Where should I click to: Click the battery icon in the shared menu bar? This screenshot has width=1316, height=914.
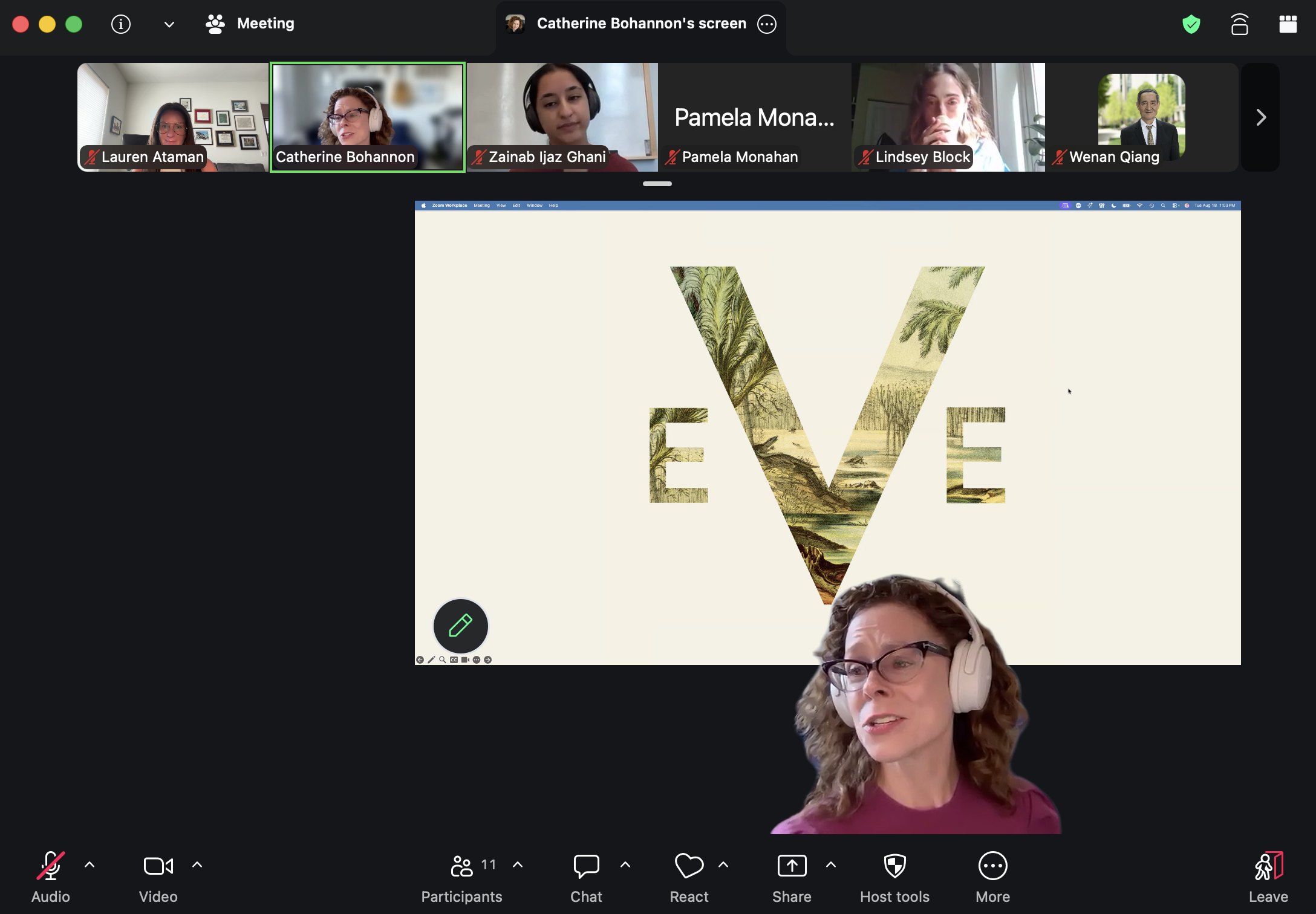tap(1126, 206)
